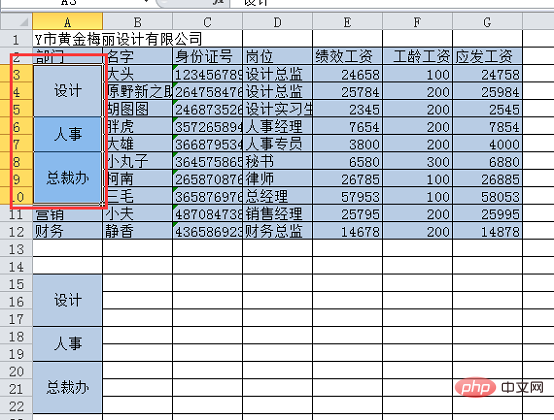Click performance pay value 3800

[347, 144]
